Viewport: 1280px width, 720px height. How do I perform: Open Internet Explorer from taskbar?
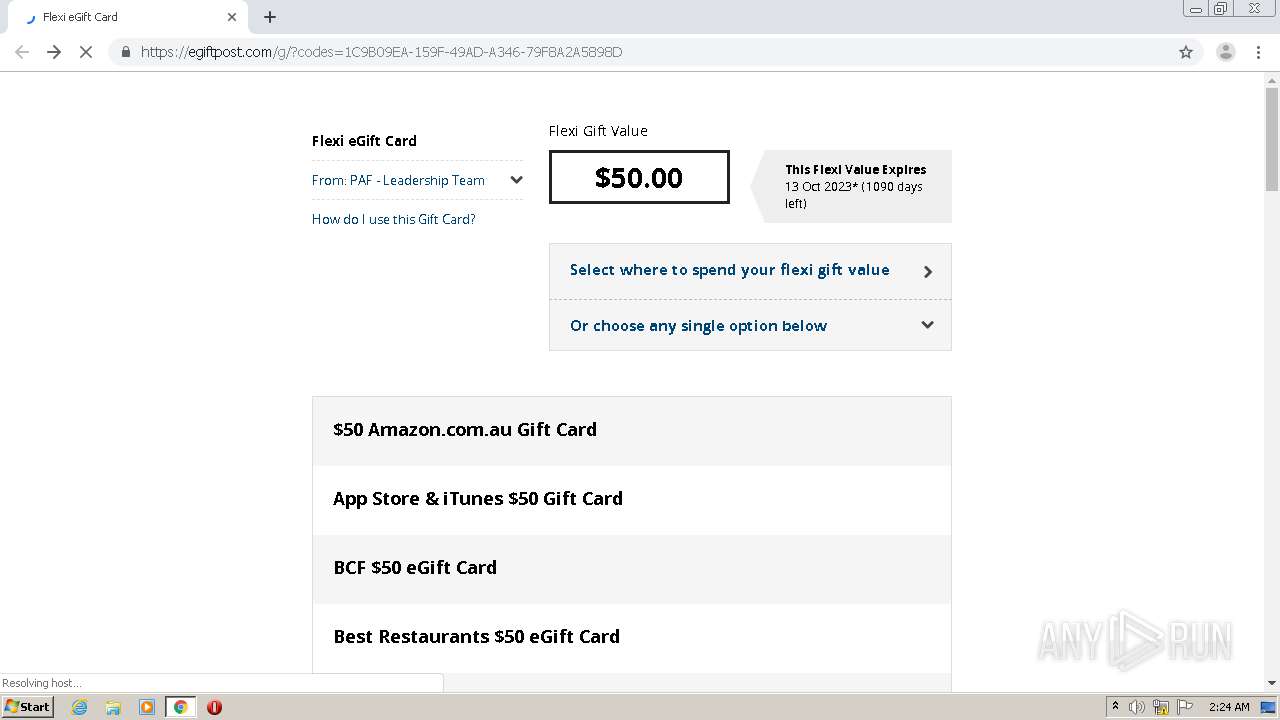(x=80, y=707)
